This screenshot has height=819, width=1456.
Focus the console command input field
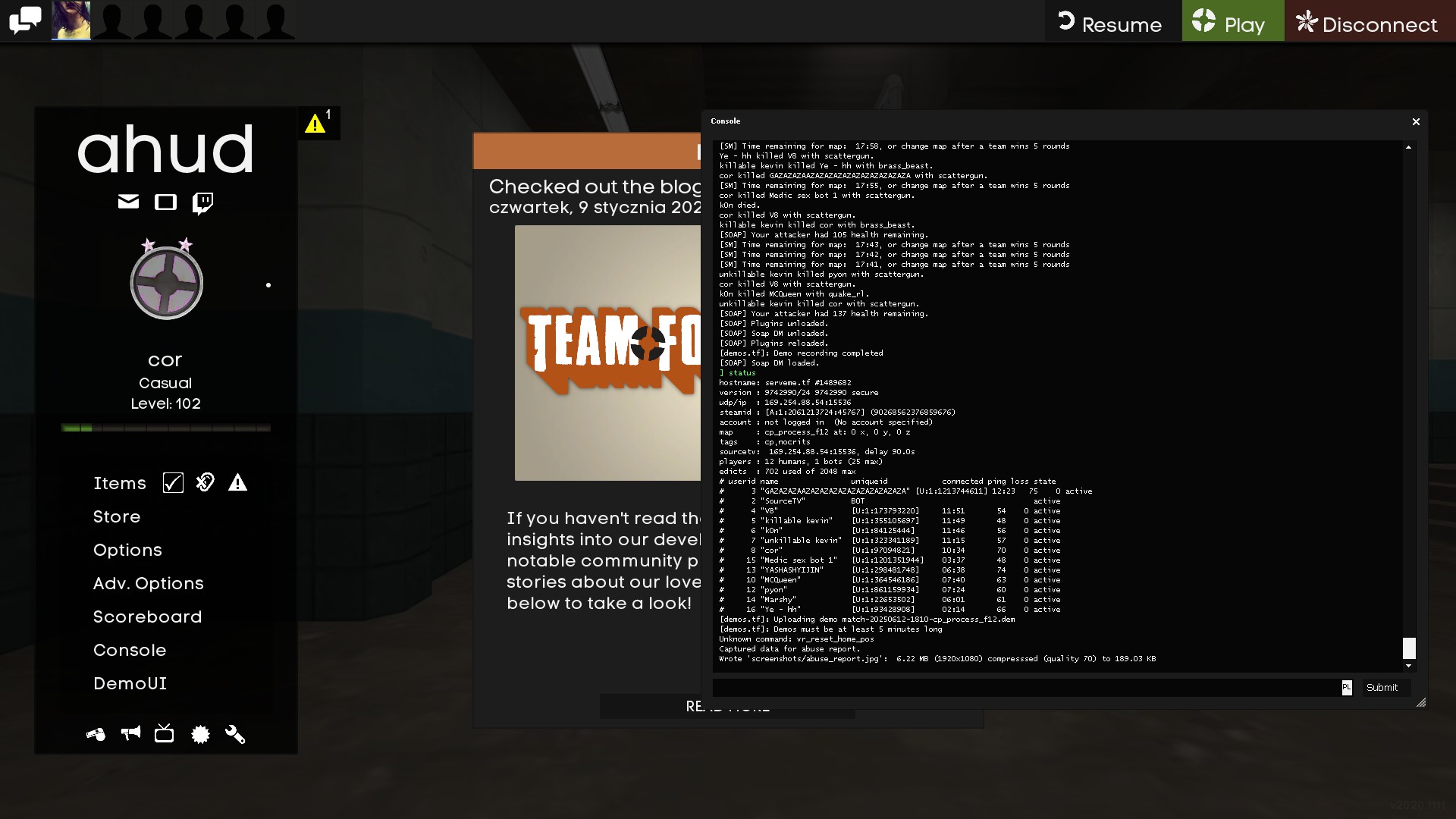(x=1025, y=687)
